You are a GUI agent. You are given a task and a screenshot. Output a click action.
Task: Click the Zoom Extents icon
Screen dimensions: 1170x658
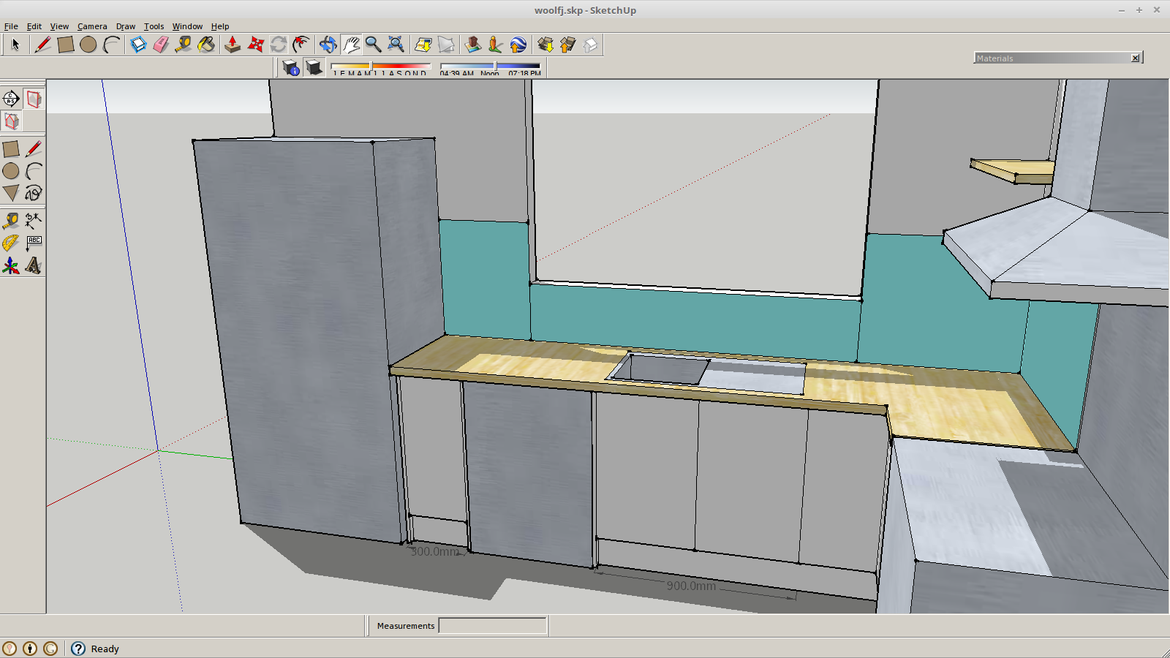click(395, 44)
